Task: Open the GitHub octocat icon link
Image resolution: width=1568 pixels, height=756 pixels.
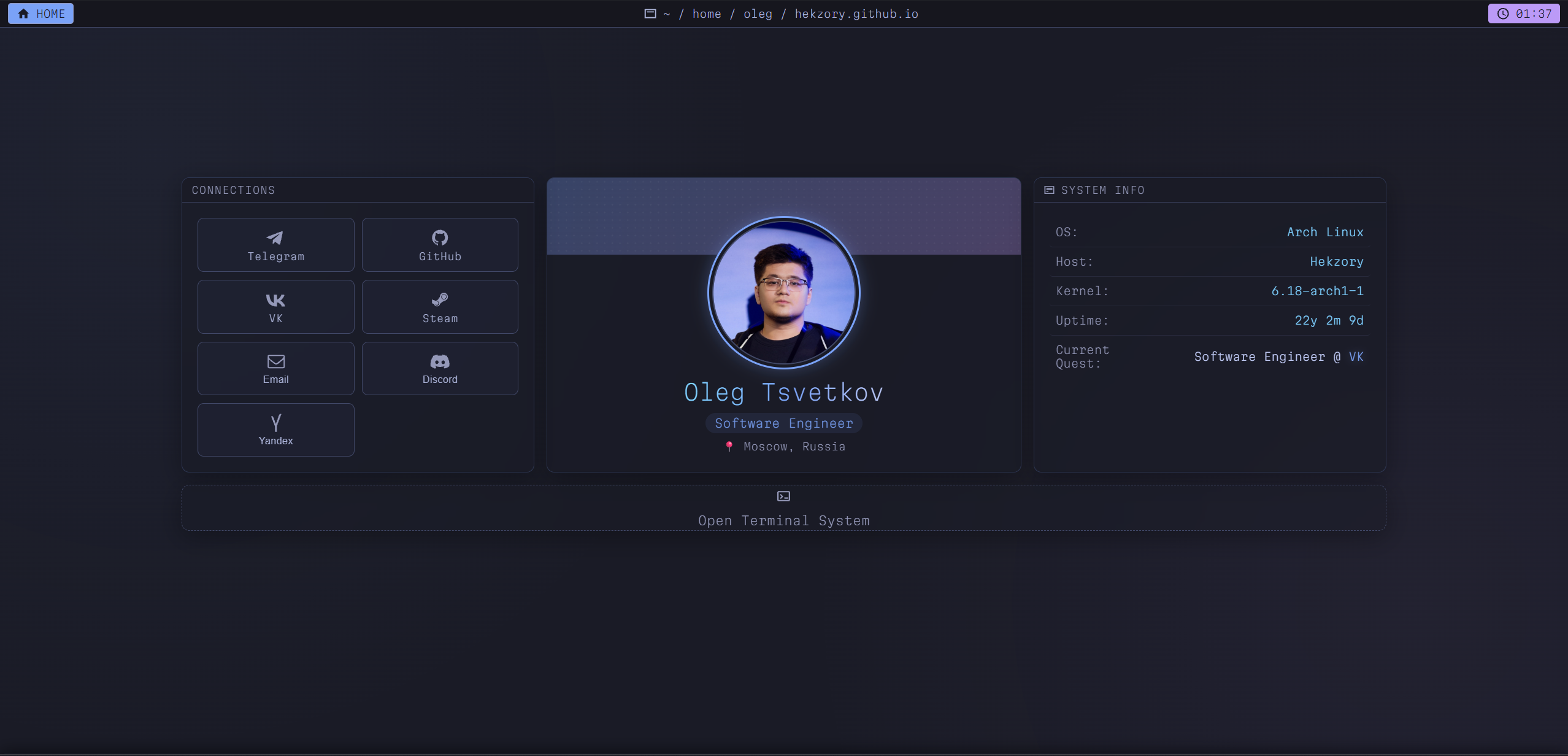Action: pyautogui.click(x=440, y=237)
